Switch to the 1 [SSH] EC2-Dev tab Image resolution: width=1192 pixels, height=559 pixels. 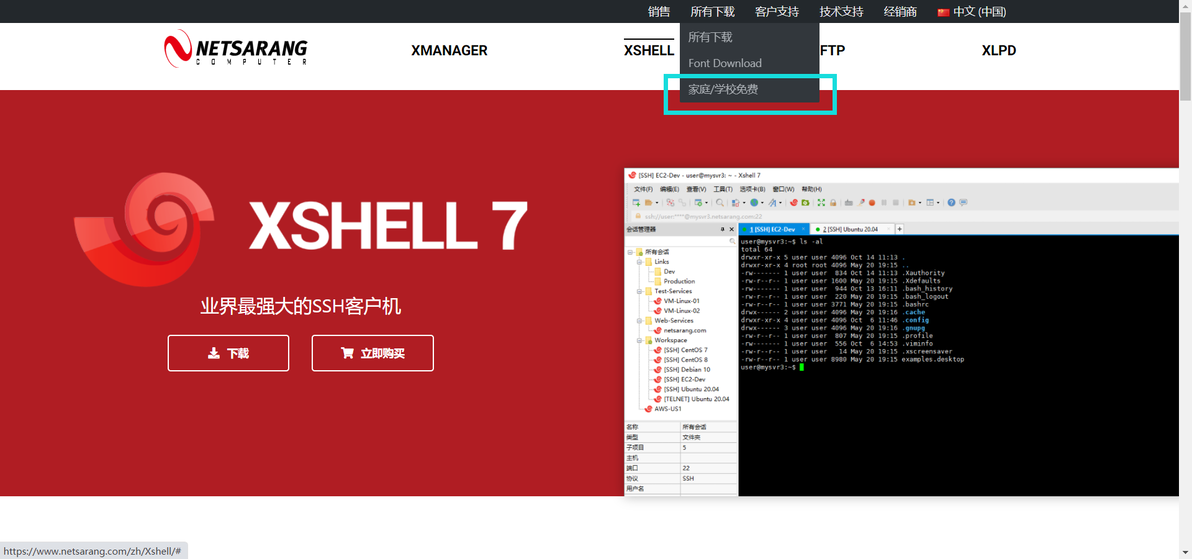(x=772, y=229)
